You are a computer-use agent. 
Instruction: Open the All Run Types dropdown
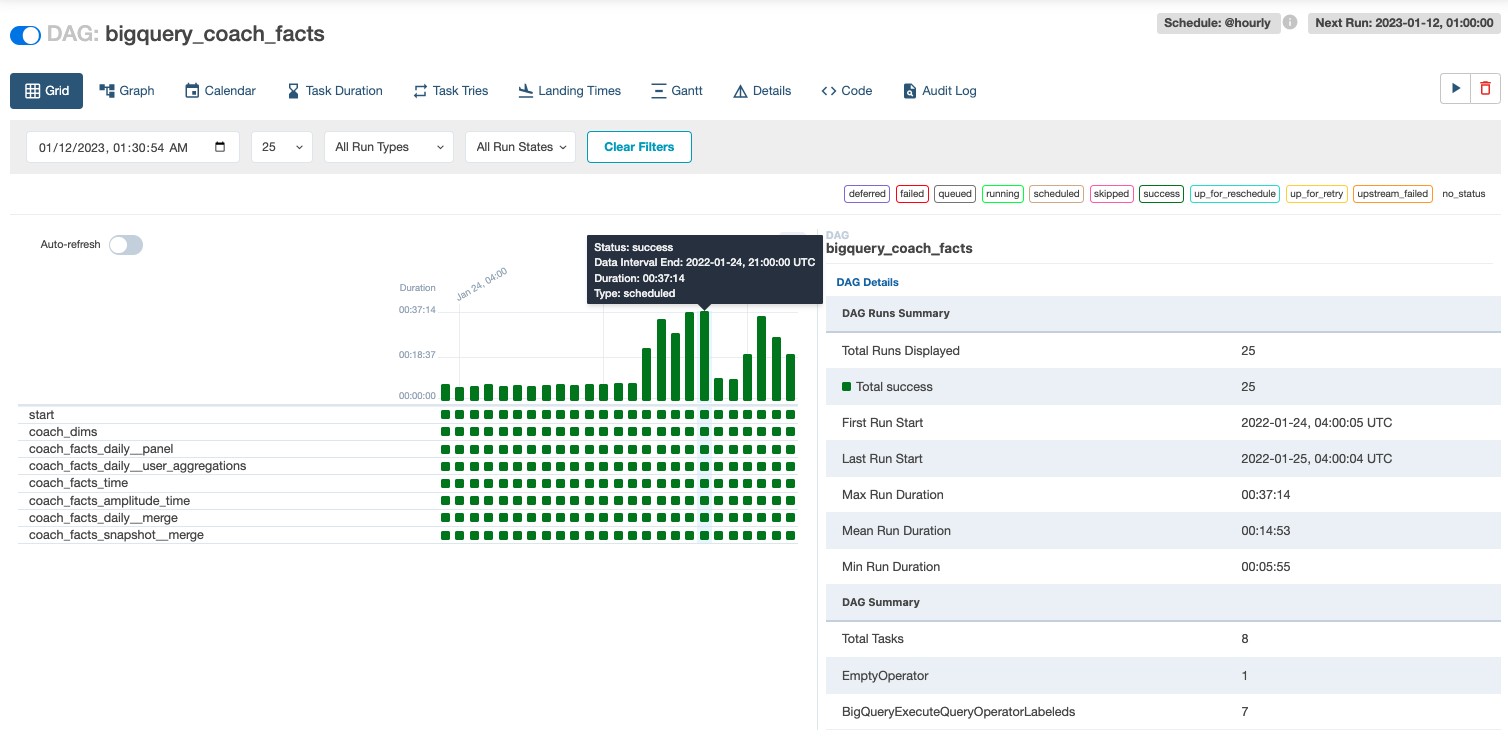pos(389,147)
